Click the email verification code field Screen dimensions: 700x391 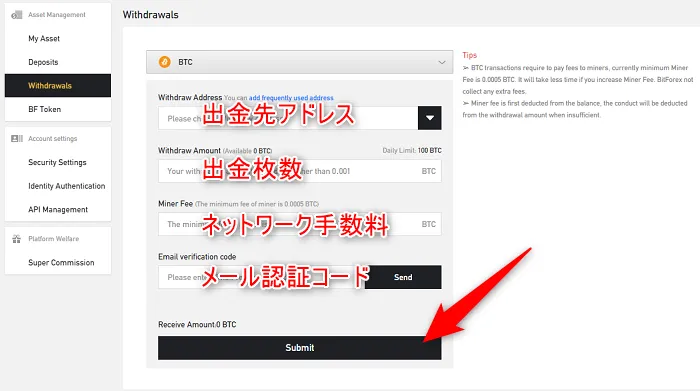(262, 277)
